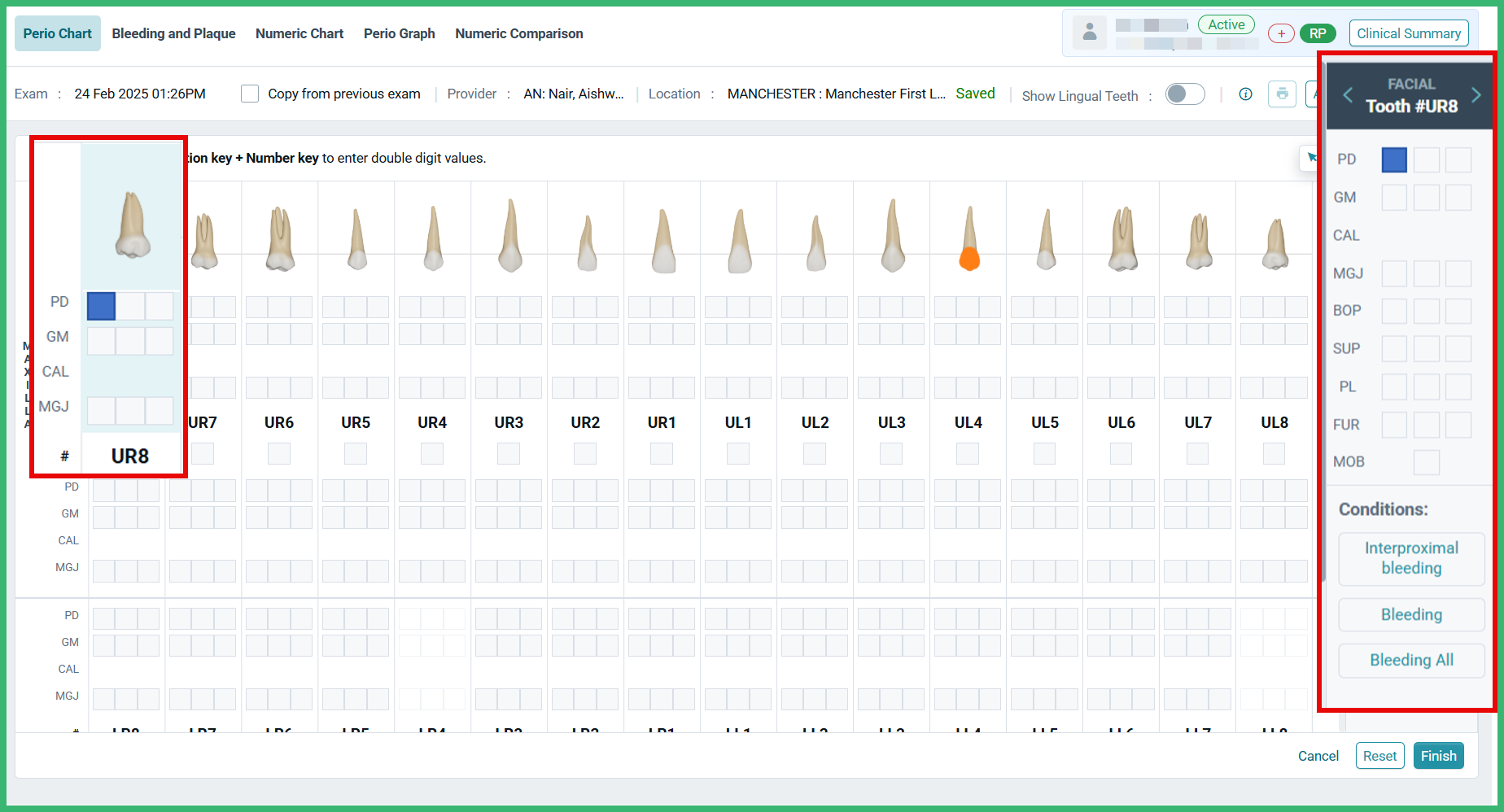
Task: Apply Bleeding All condition
Action: pos(1410,660)
